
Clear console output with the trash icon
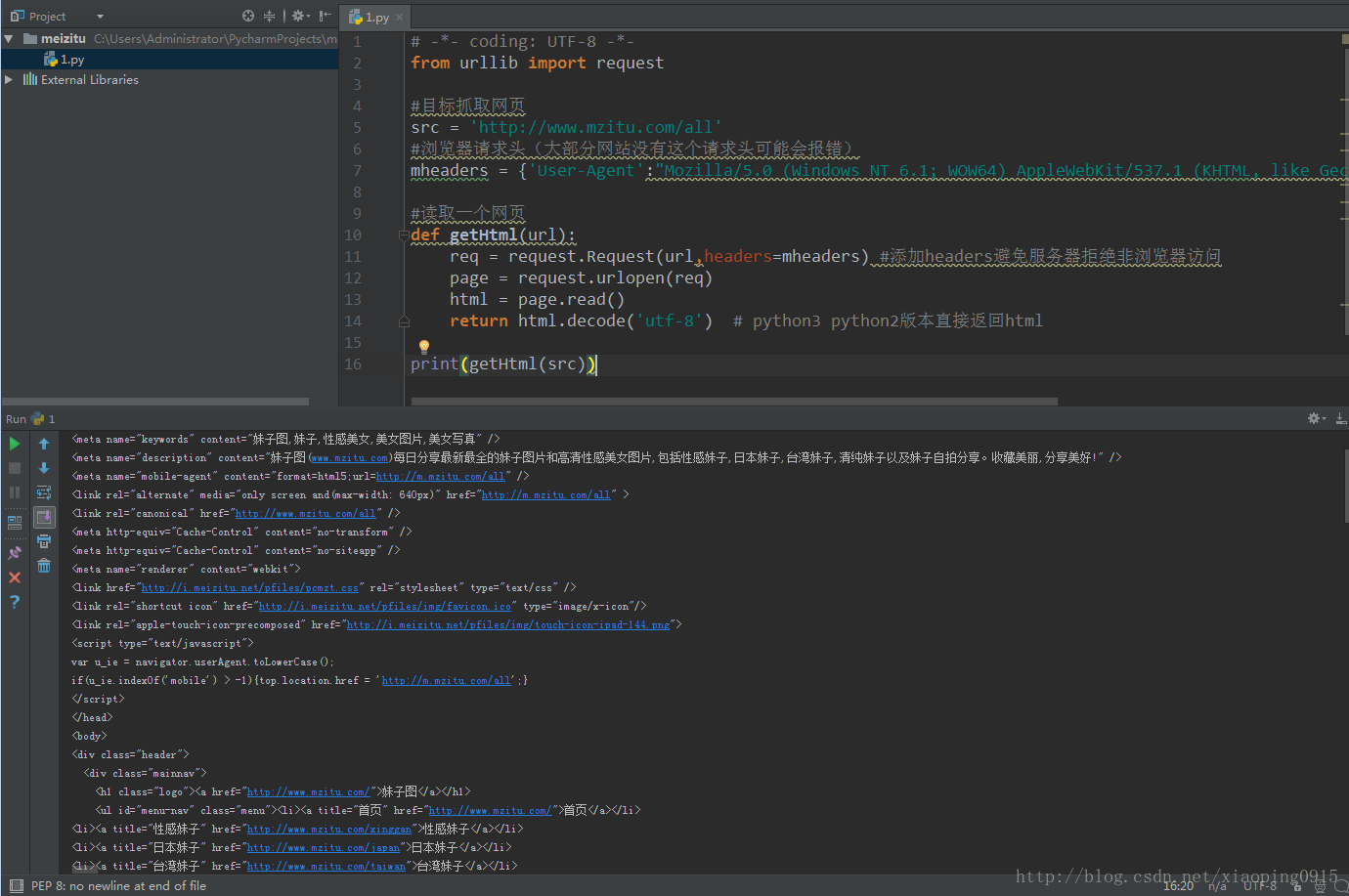pos(44,566)
